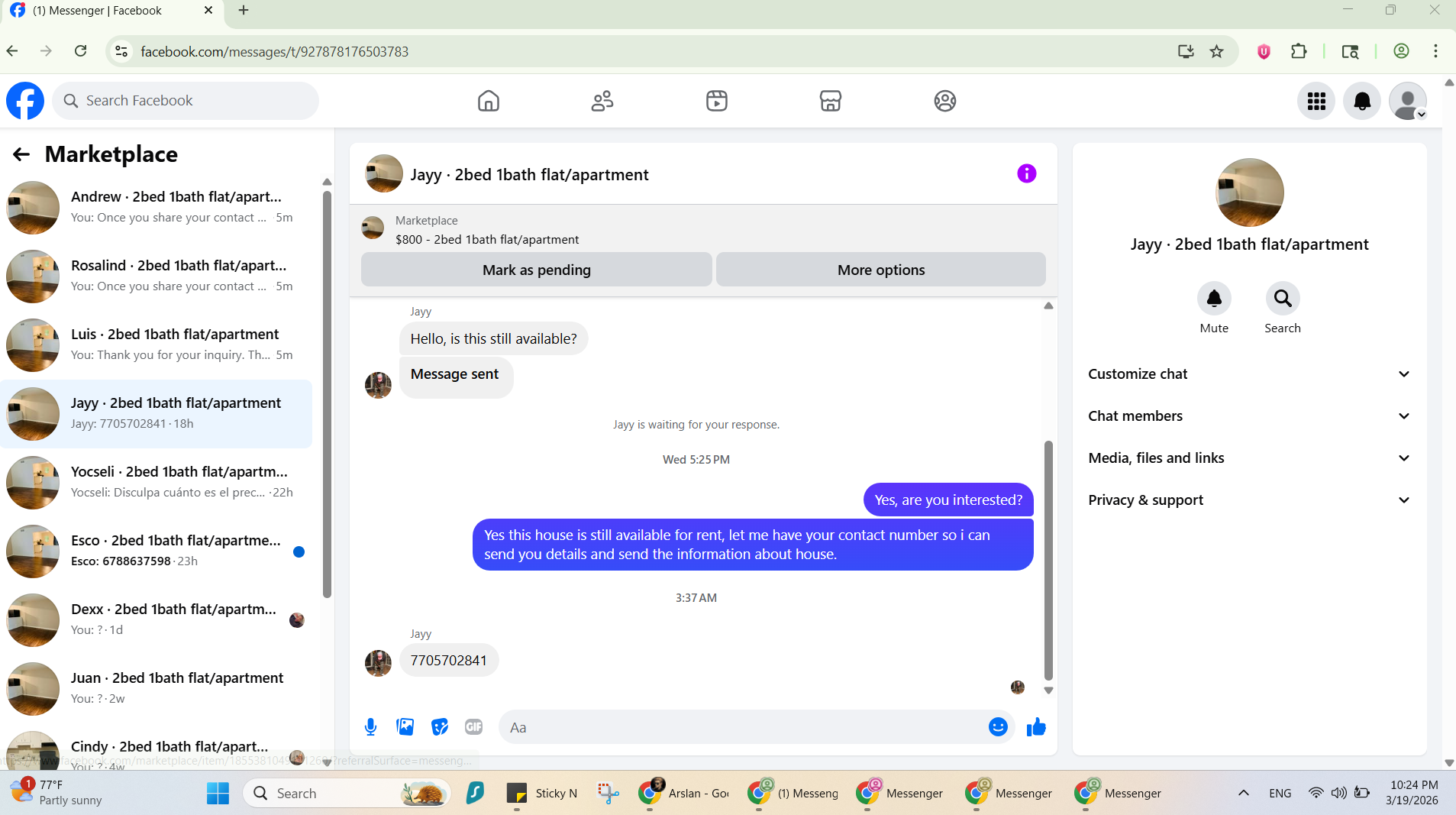Image resolution: width=1456 pixels, height=815 pixels.
Task: Open the taskbar weather widget
Action: point(57,793)
